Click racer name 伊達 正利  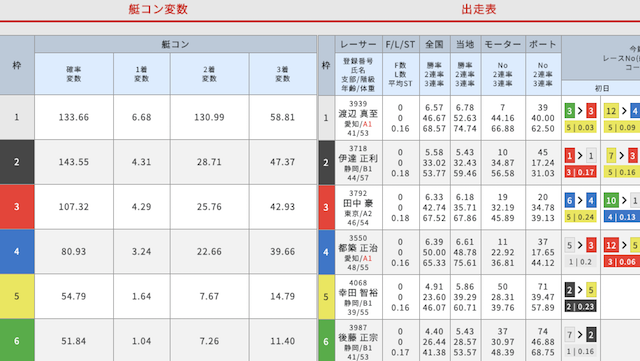click(358, 158)
